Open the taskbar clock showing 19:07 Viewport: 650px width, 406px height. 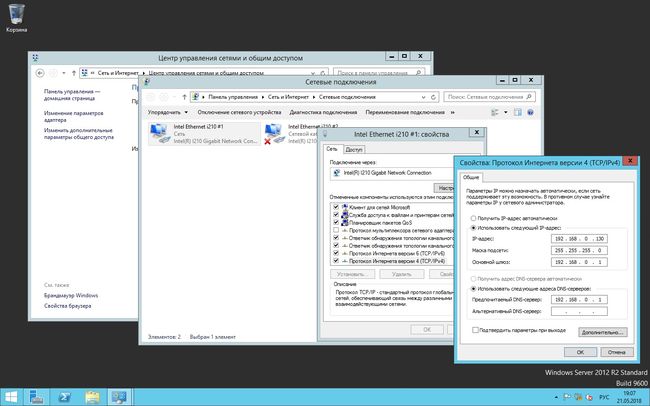click(x=629, y=397)
